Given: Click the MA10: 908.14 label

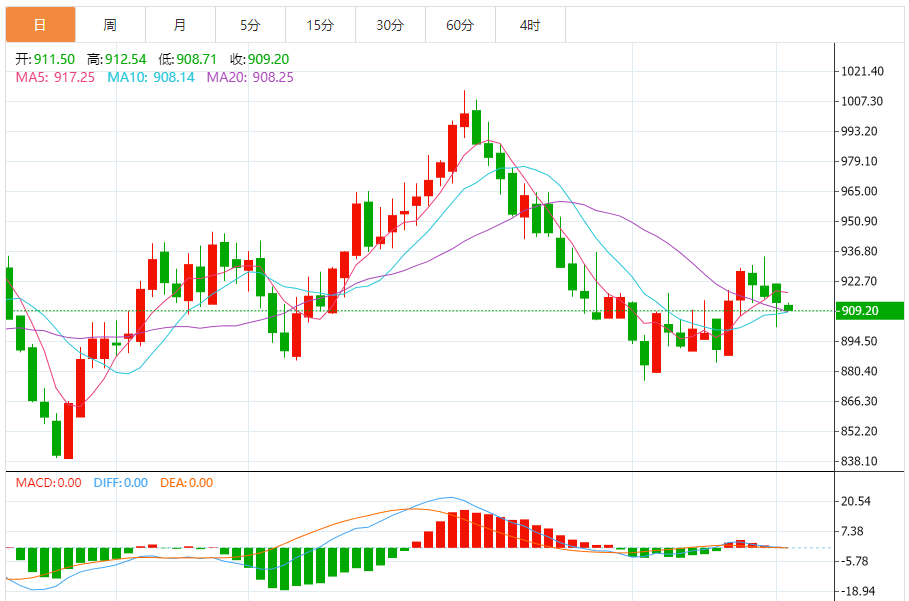Looking at the screenshot, I should click(151, 77).
